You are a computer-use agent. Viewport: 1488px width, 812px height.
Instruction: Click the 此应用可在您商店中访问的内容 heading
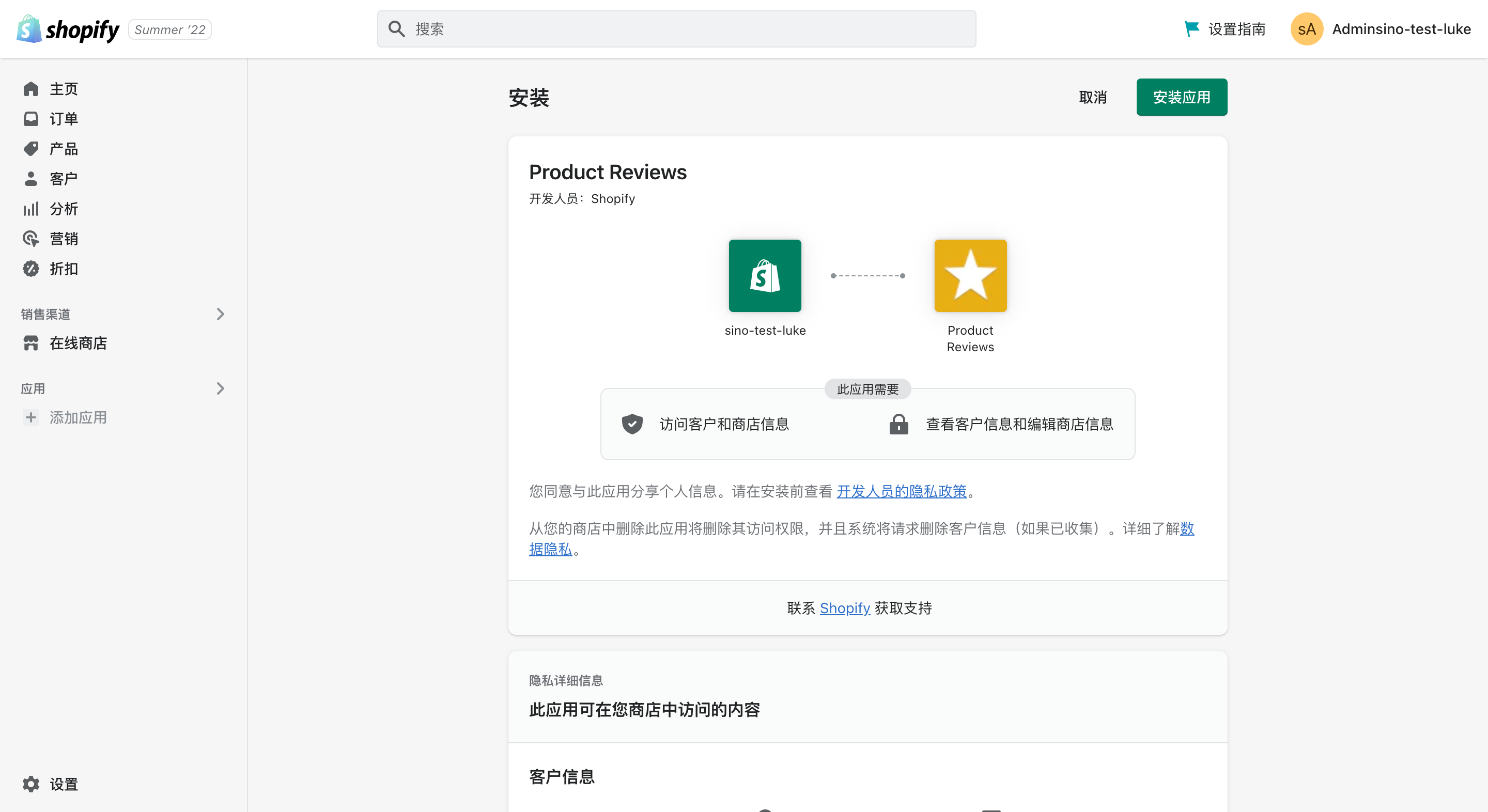(645, 710)
